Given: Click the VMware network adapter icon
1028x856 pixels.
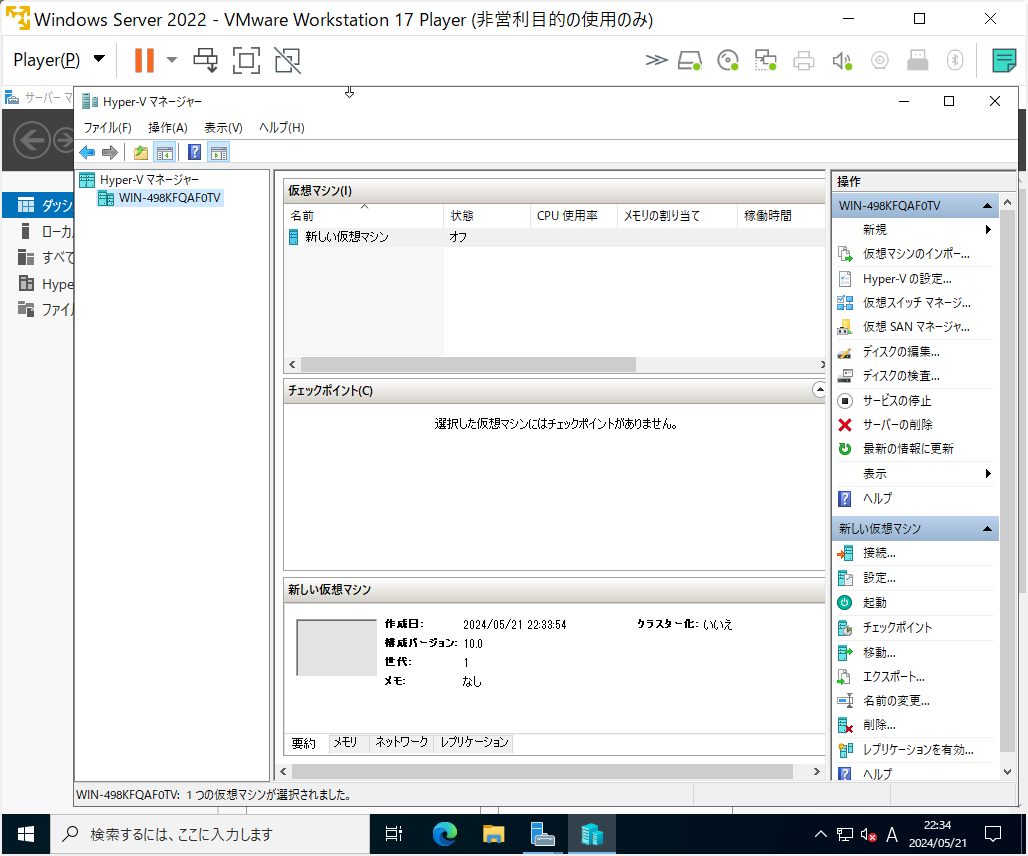Looking at the screenshot, I should click(765, 60).
